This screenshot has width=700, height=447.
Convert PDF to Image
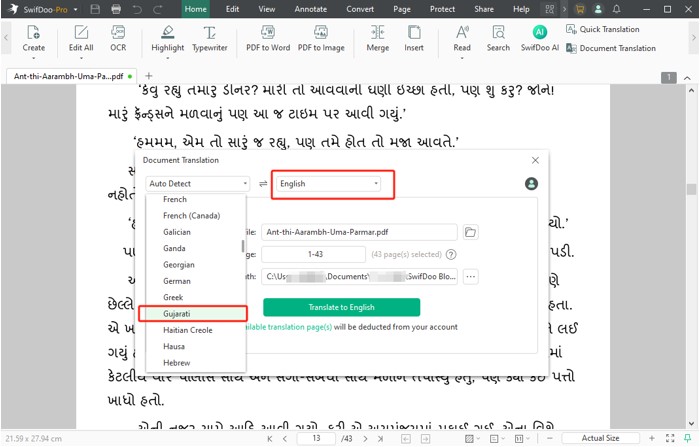321,39
